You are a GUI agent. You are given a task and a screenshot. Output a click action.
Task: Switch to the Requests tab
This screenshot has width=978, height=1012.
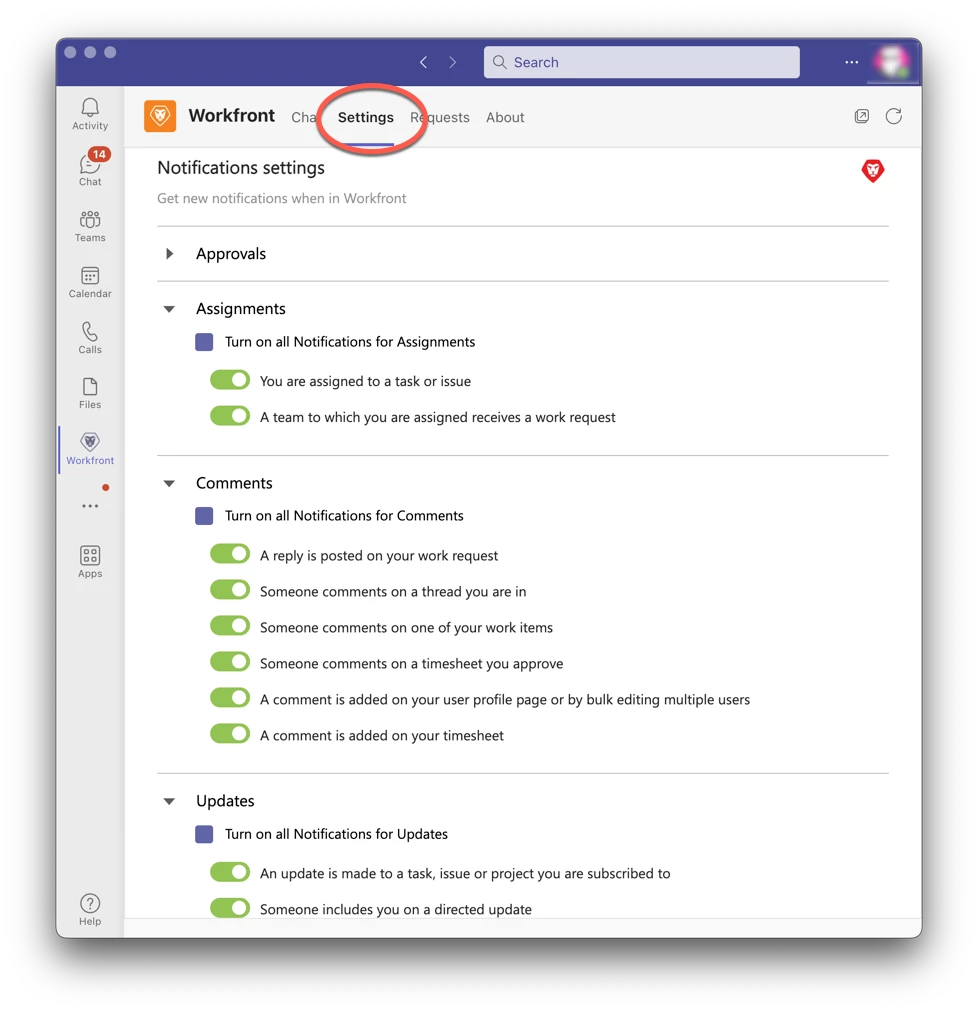pyautogui.click(x=440, y=117)
